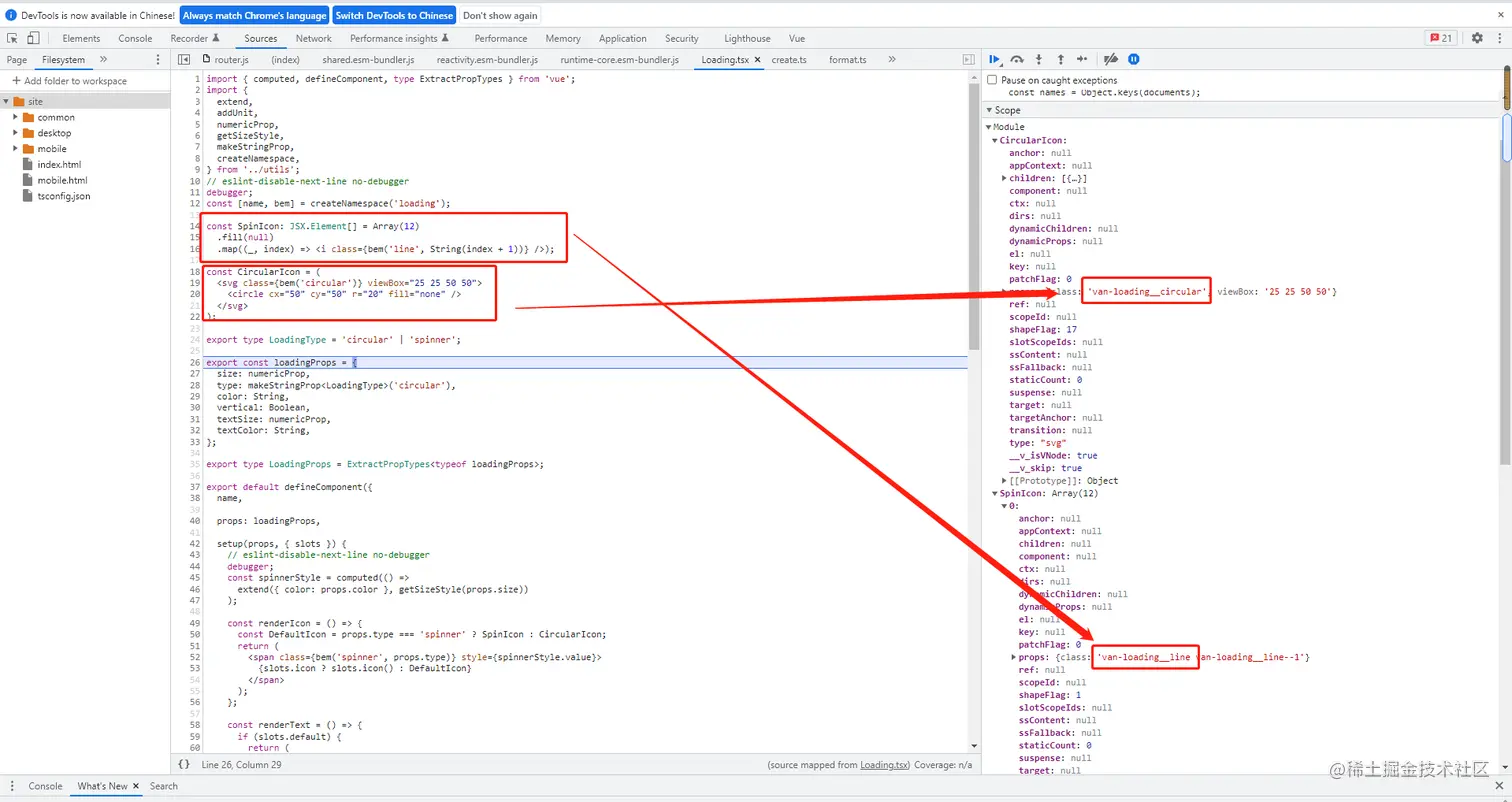Expand the mobile folder
The height and width of the screenshot is (802, 1512).
[16, 149]
